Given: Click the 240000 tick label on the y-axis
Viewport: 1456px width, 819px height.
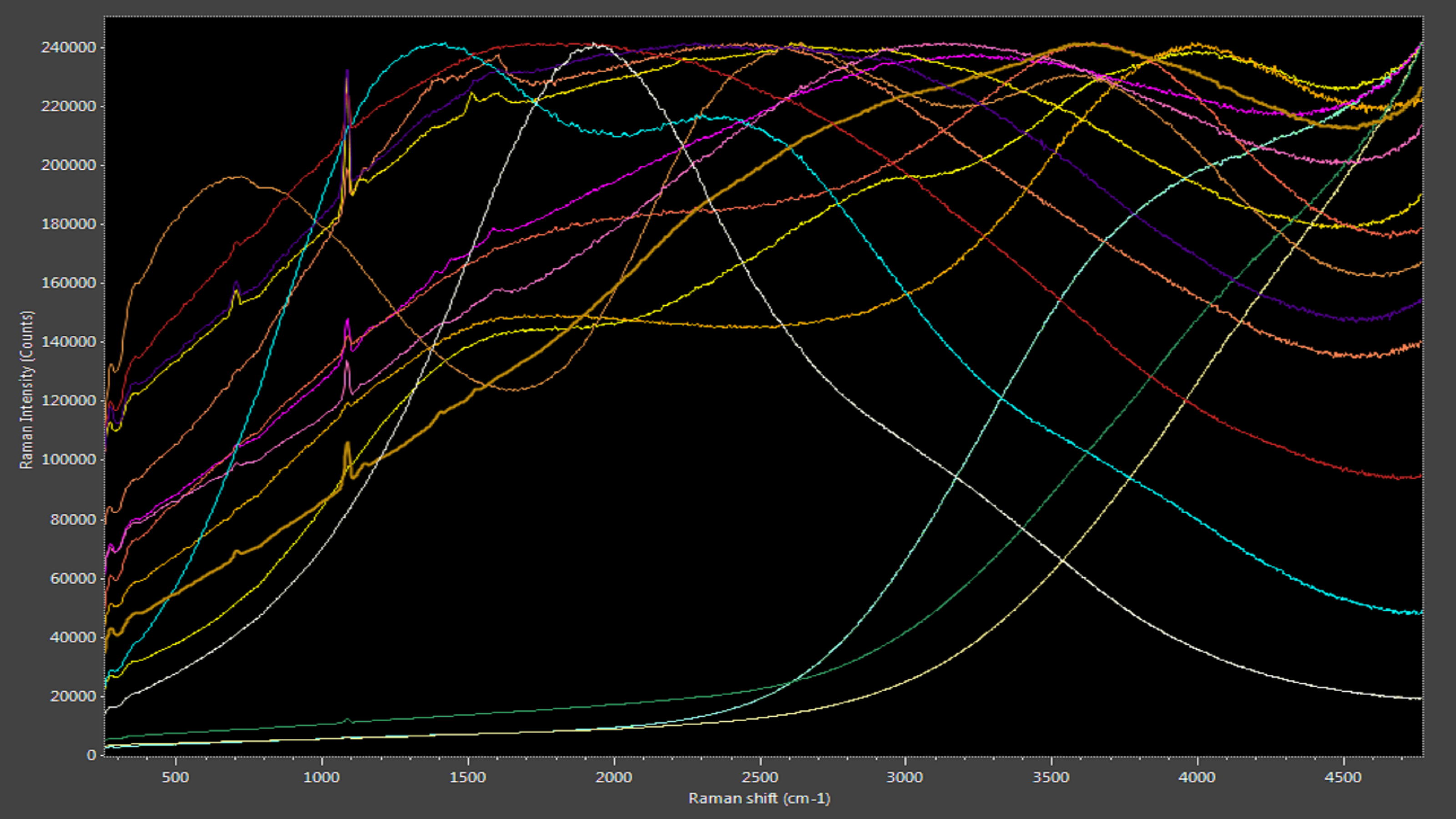Looking at the screenshot, I should 68,47.
